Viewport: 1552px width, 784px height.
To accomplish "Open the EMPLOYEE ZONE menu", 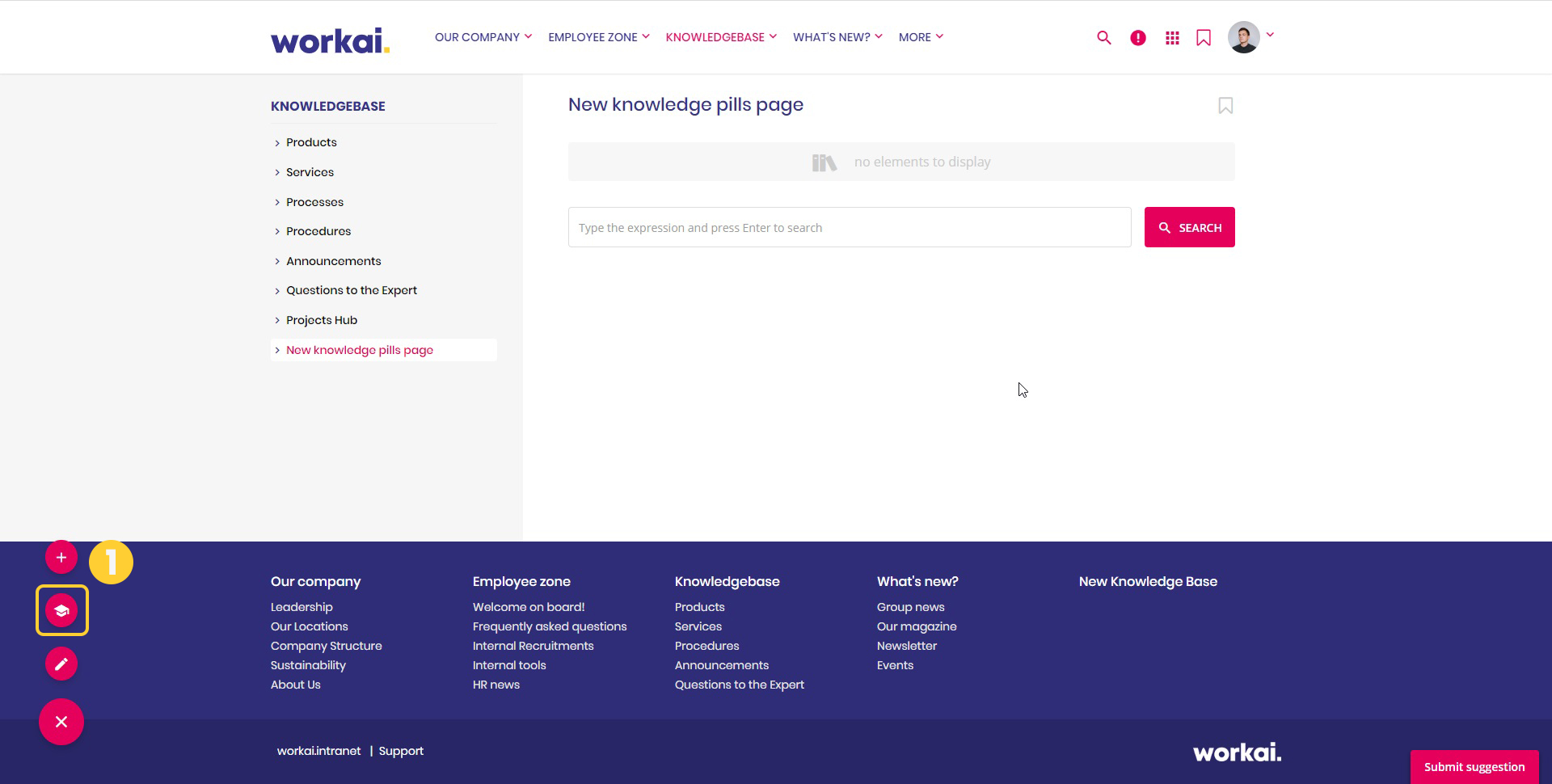I will click(x=599, y=37).
